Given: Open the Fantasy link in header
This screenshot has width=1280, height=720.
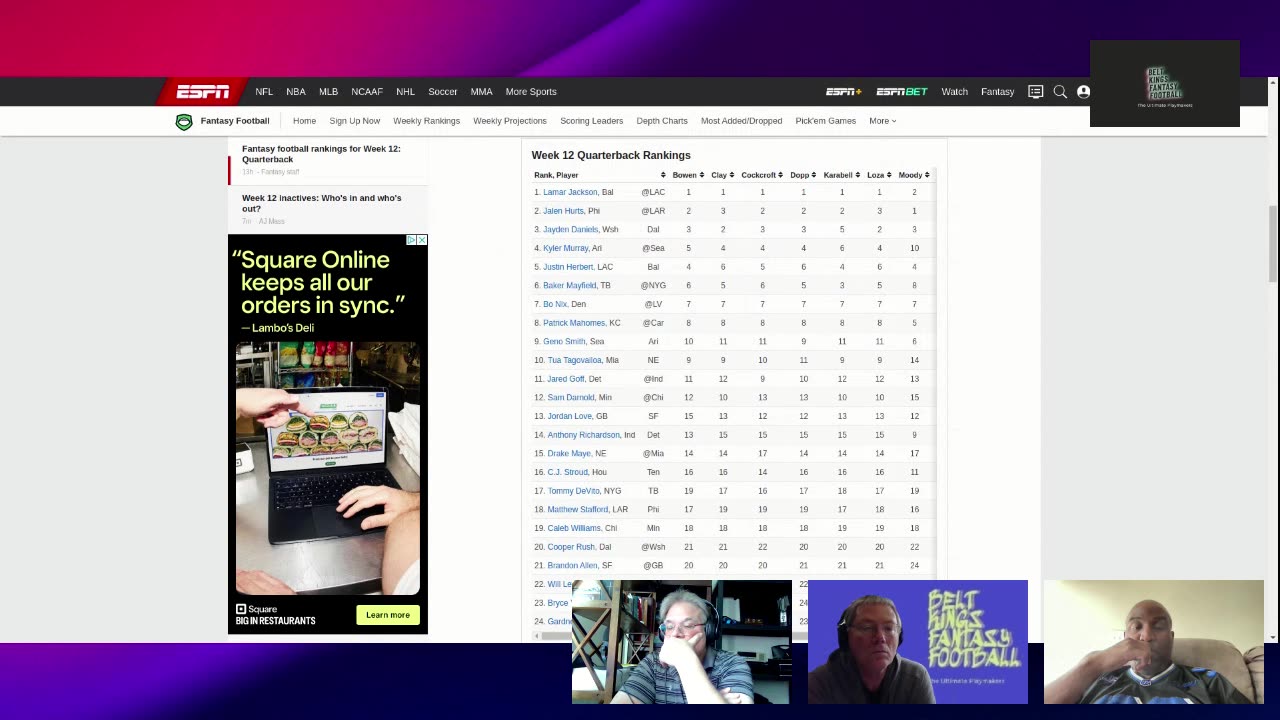Looking at the screenshot, I should coord(997,92).
